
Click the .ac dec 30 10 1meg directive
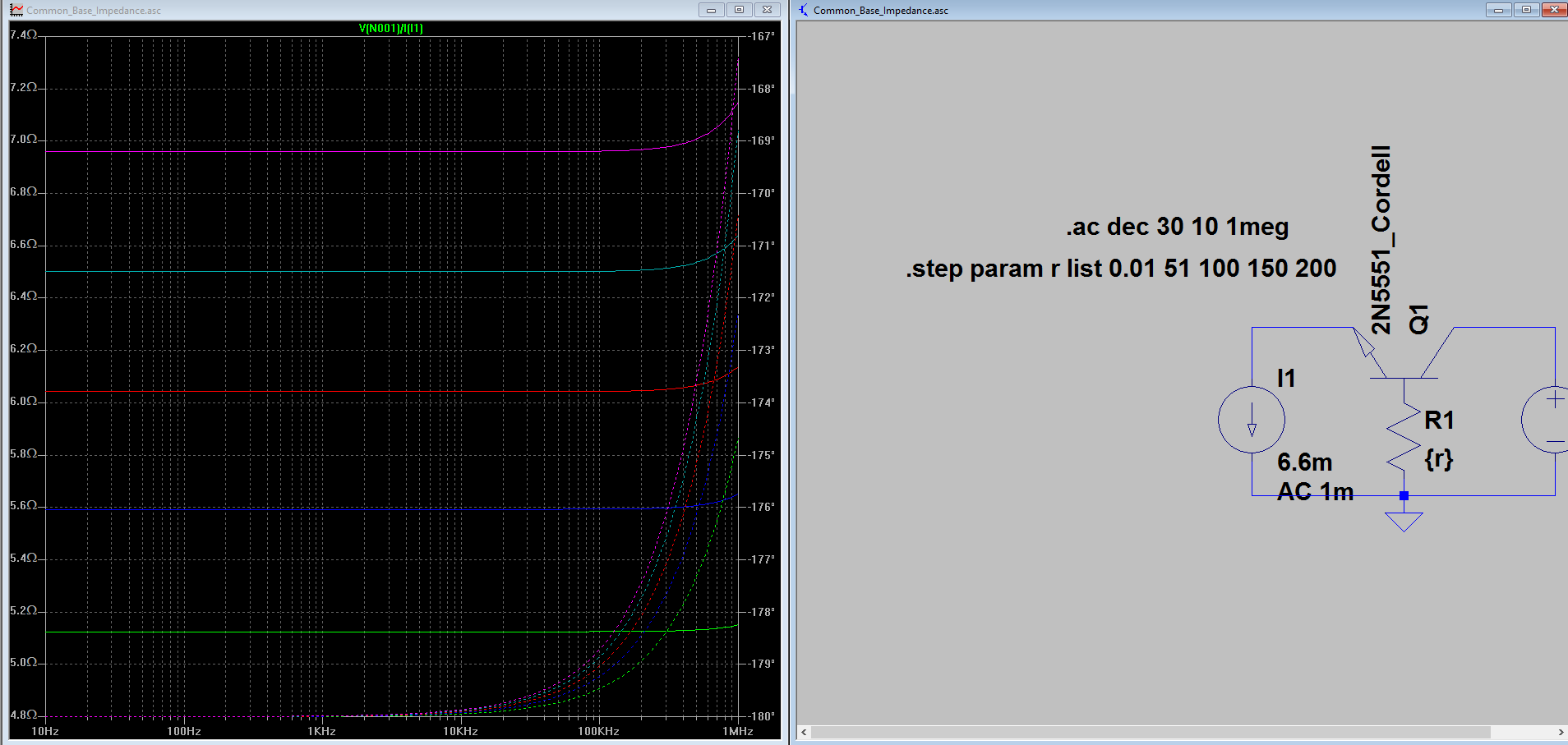point(1178,227)
